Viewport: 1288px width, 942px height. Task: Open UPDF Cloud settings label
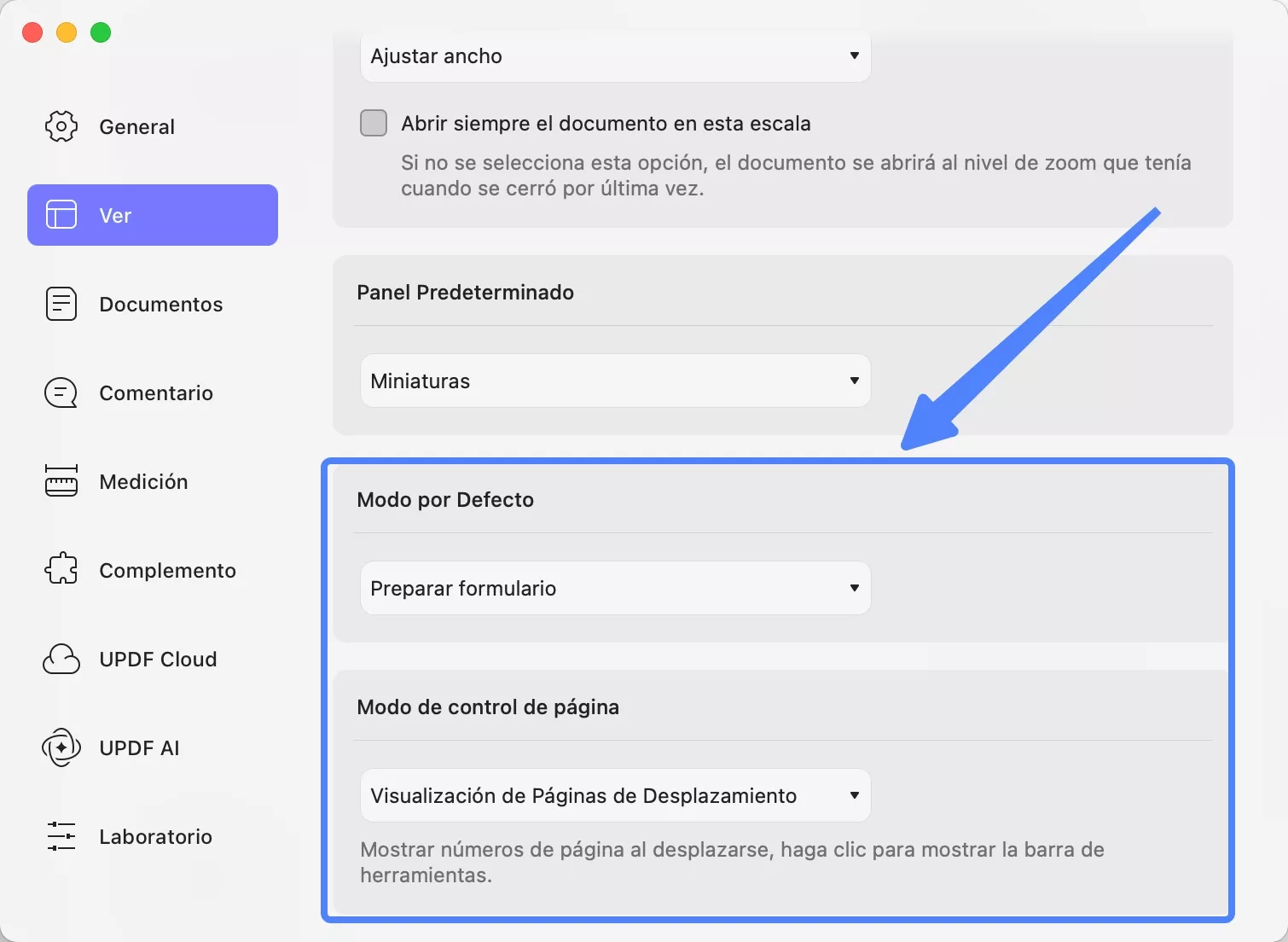click(x=159, y=659)
